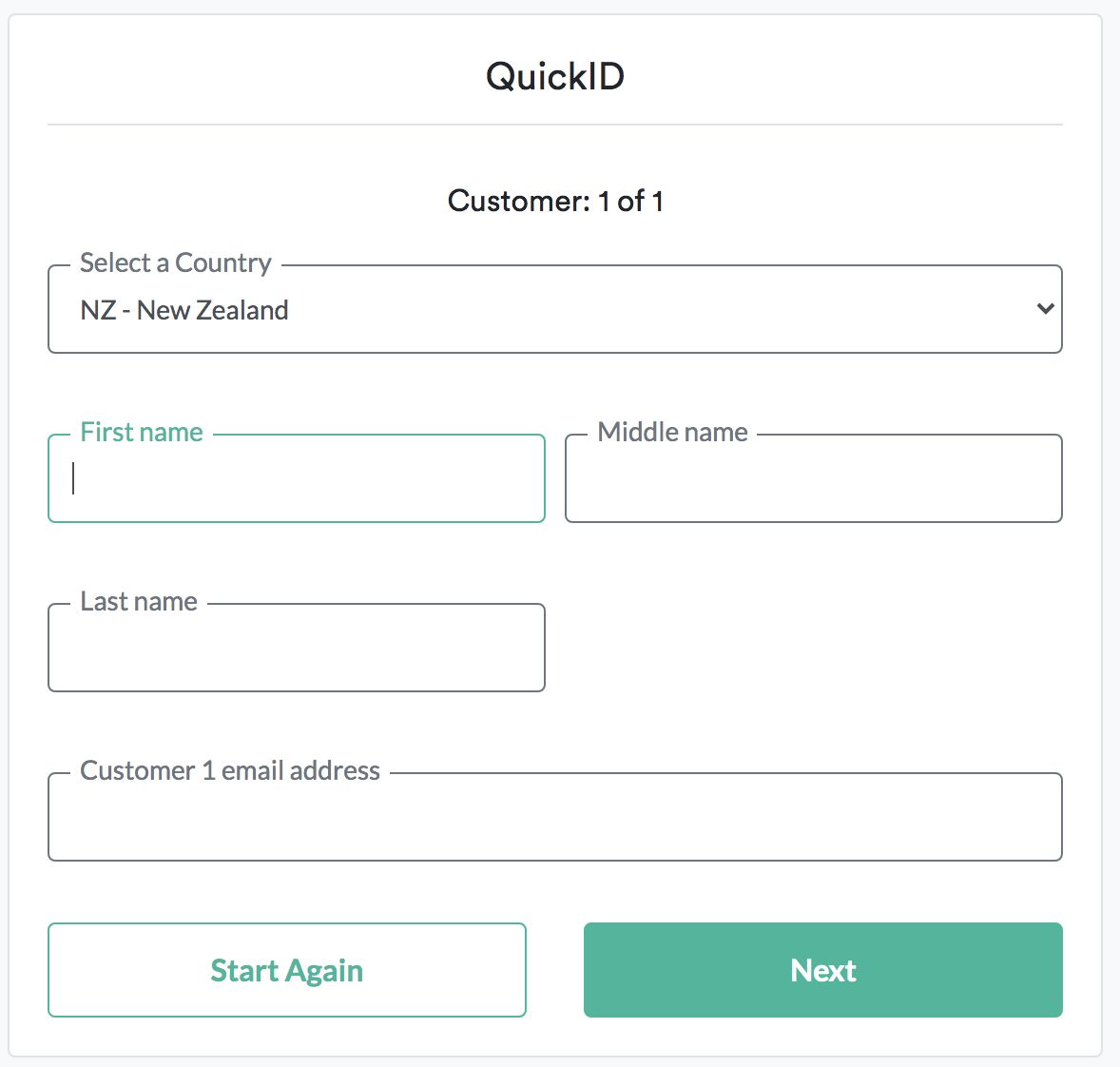Viewport: 1120px width, 1067px height.
Task: Click the Select a Country label
Action: tap(176, 263)
